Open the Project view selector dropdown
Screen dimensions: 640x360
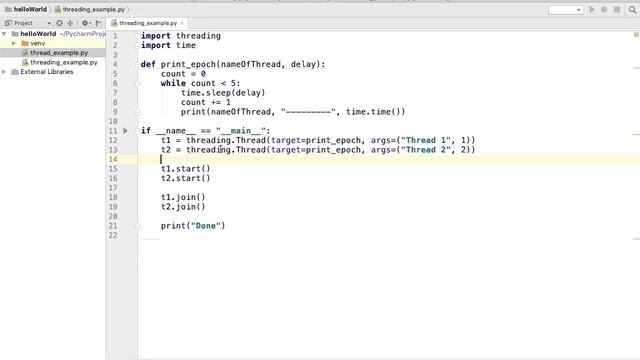click(49, 23)
